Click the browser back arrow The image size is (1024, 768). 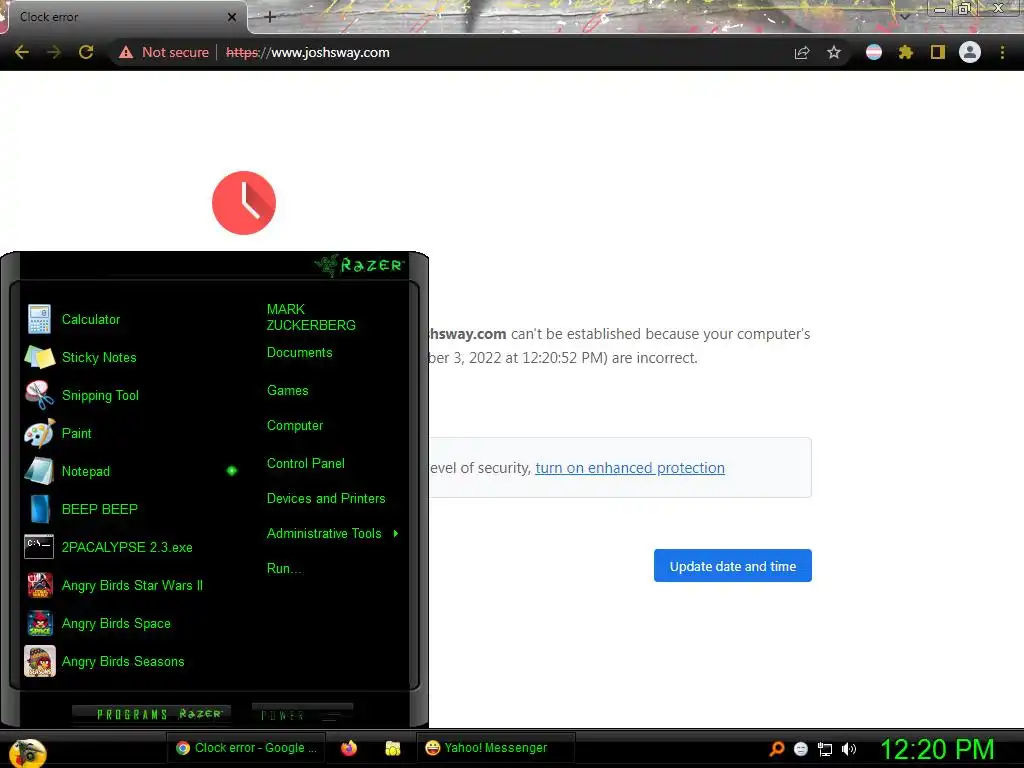[22, 52]
